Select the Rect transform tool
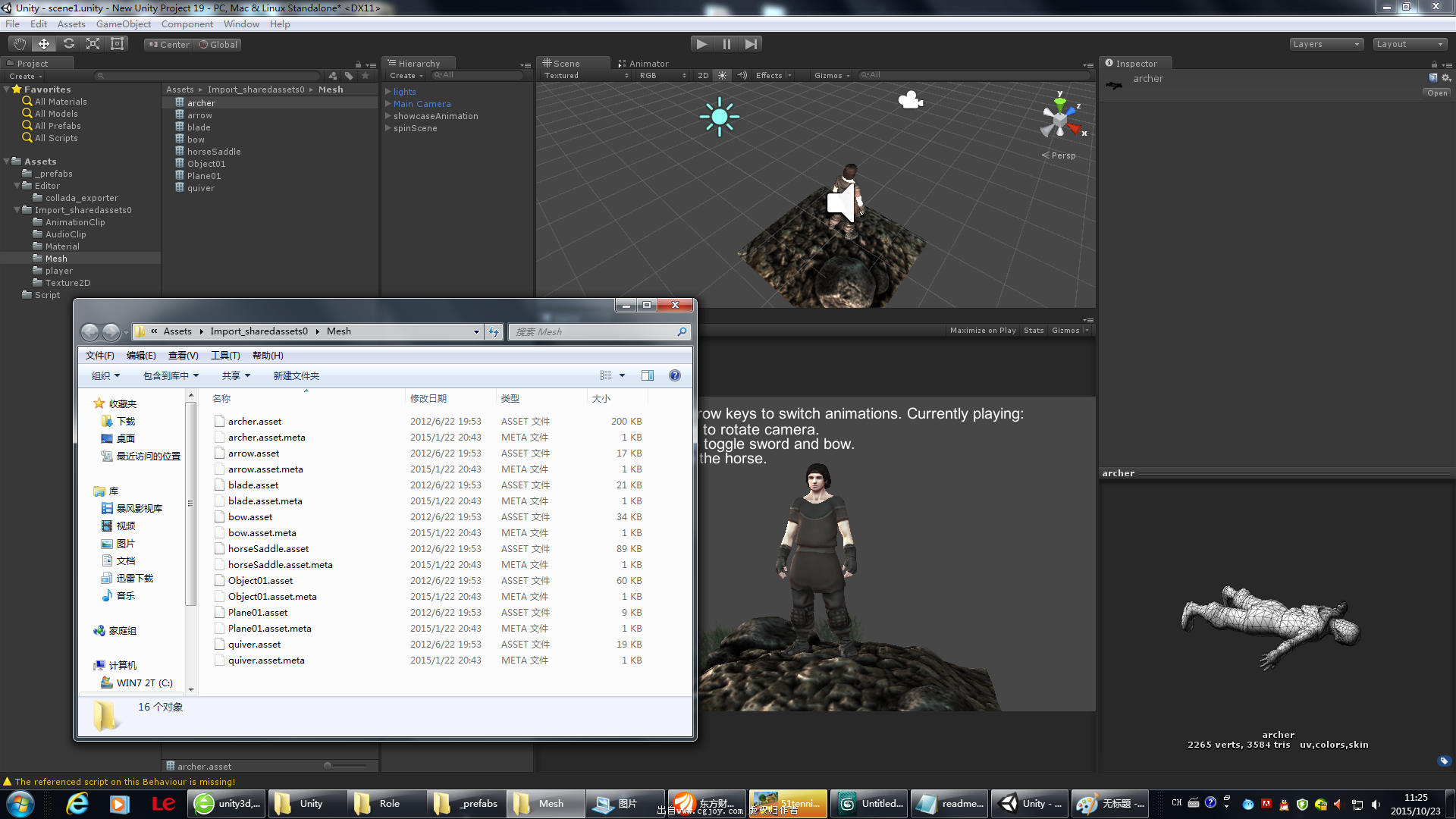The image size is (1456, 819). pyautogui.click(x=117, y=44)
